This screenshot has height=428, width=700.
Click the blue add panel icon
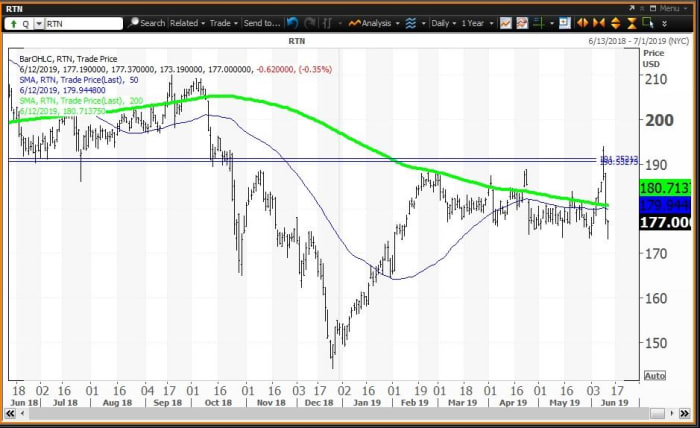point(565,23)
